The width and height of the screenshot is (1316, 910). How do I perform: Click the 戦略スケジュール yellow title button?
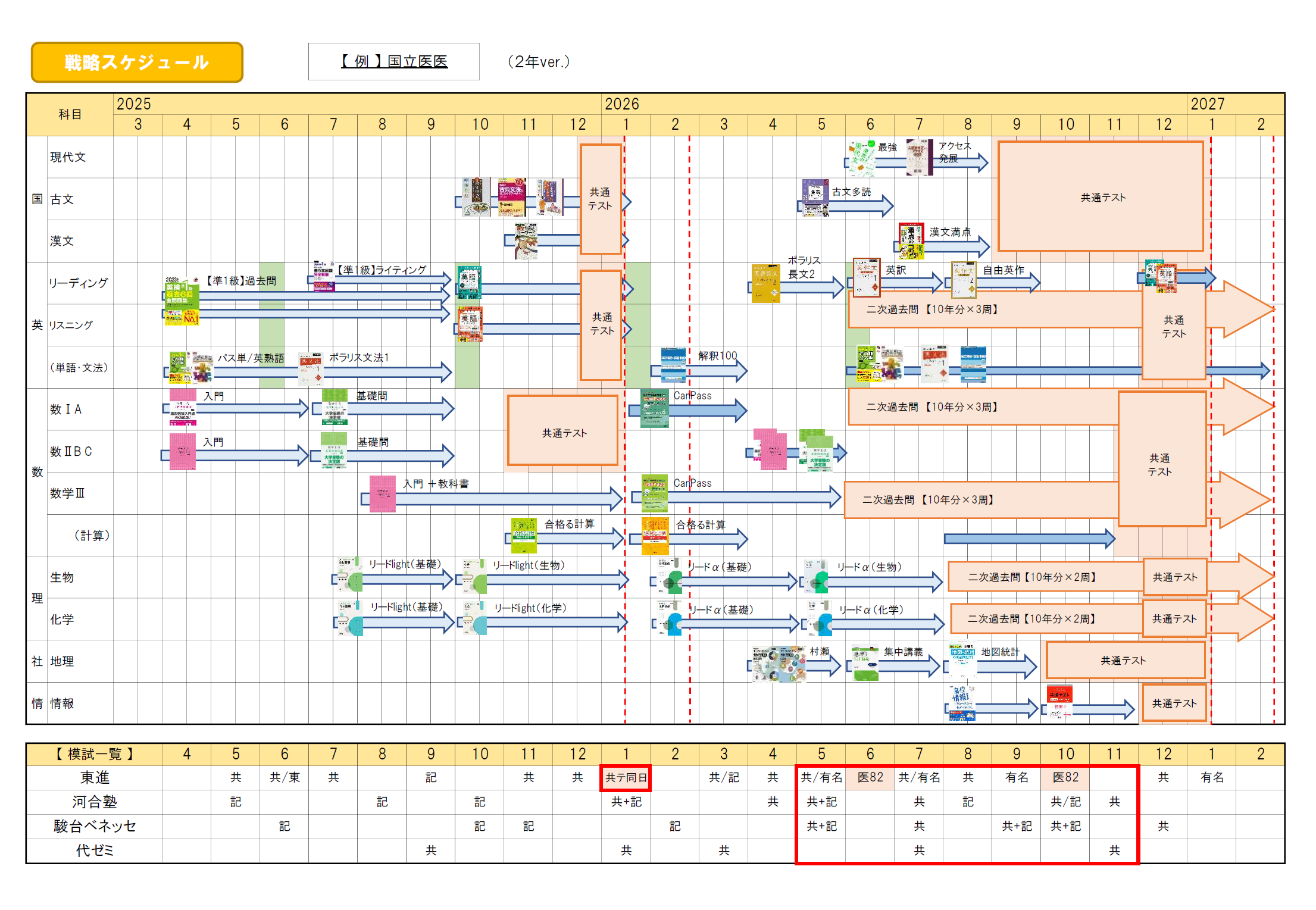coord(137,62)
